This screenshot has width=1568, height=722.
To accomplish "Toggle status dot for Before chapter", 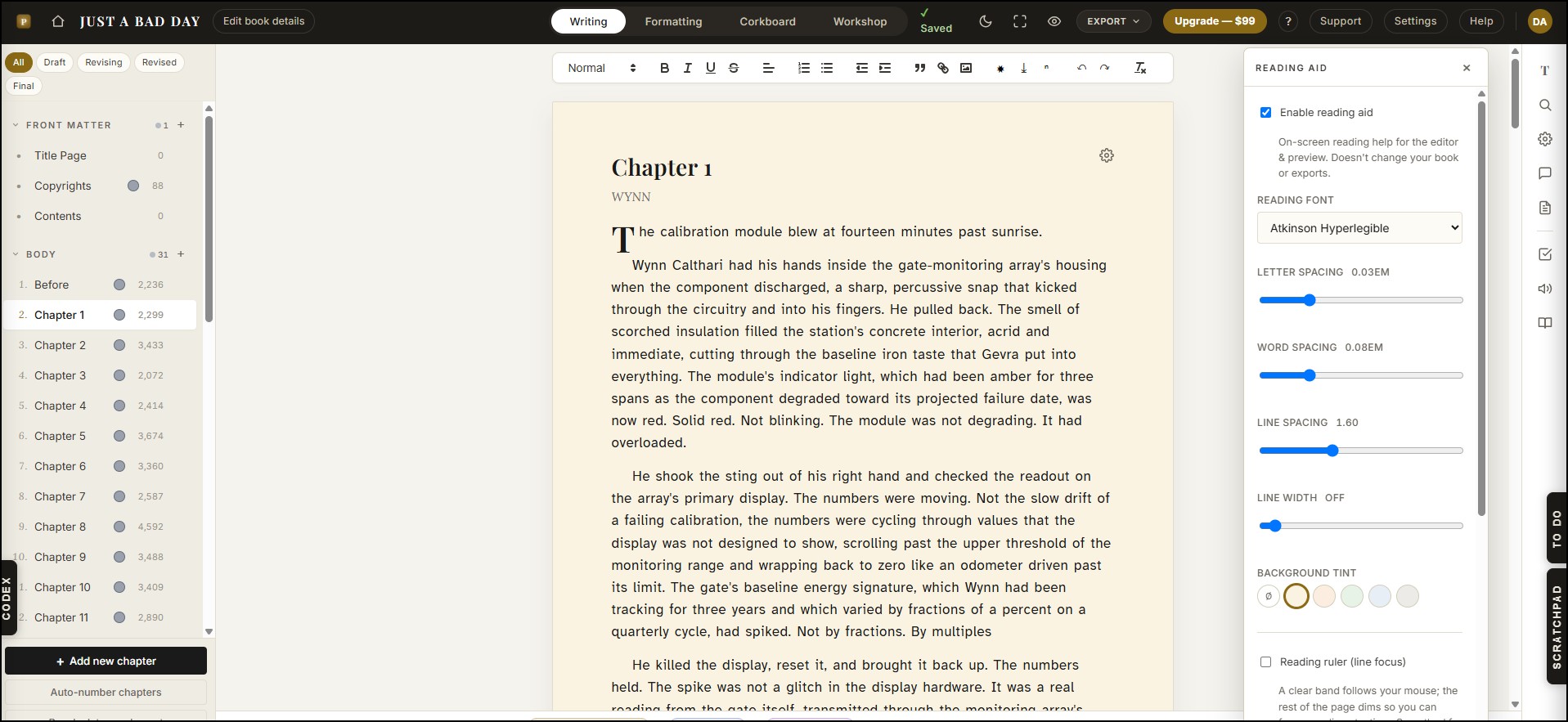I will point(119,285).
